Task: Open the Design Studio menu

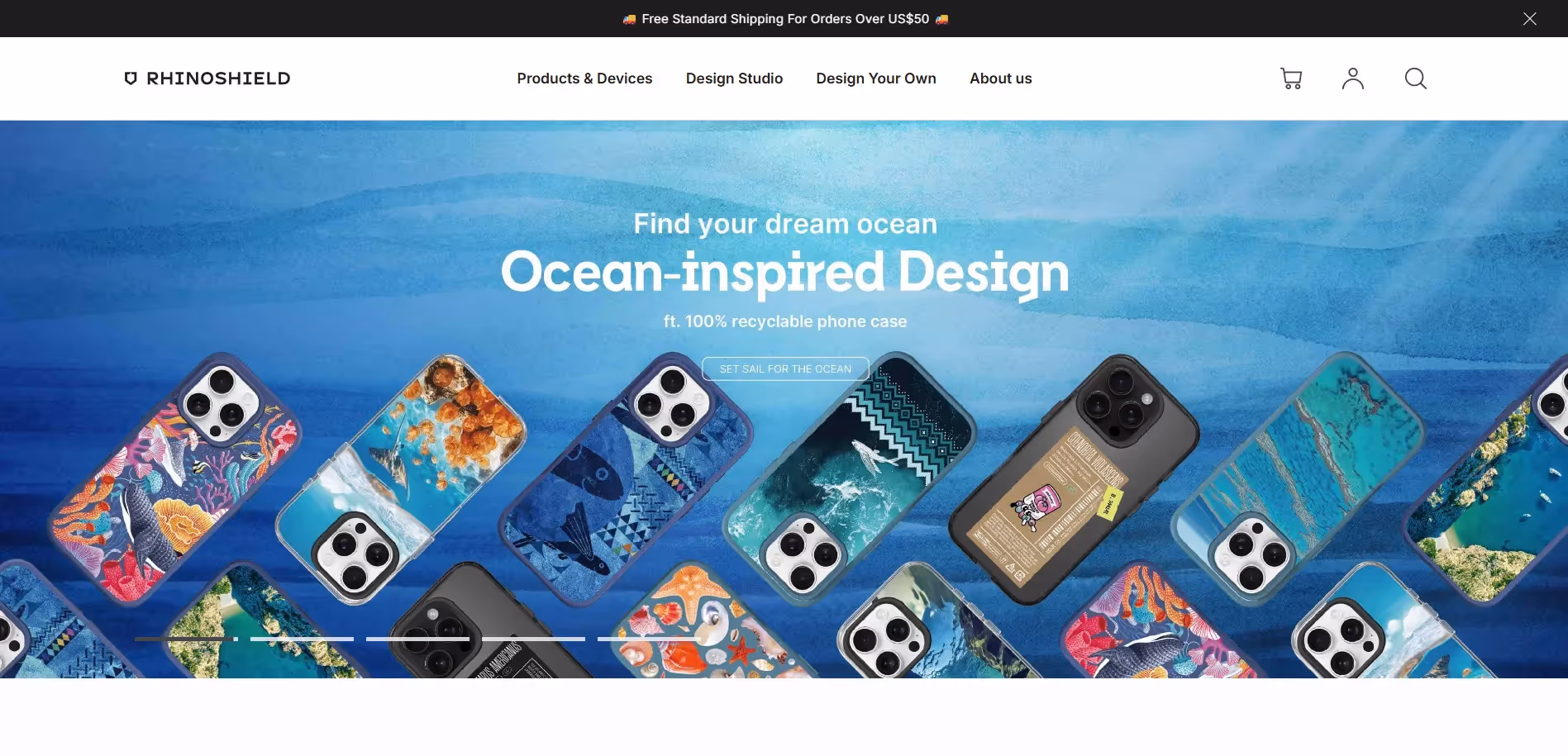Action: (x=734, y=78)
